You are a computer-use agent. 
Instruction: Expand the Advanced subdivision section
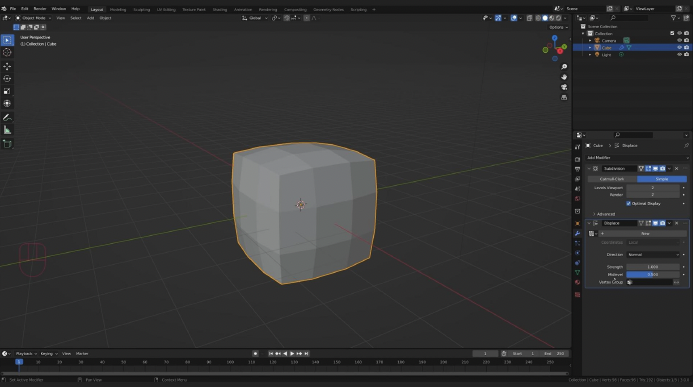point(604,214)
